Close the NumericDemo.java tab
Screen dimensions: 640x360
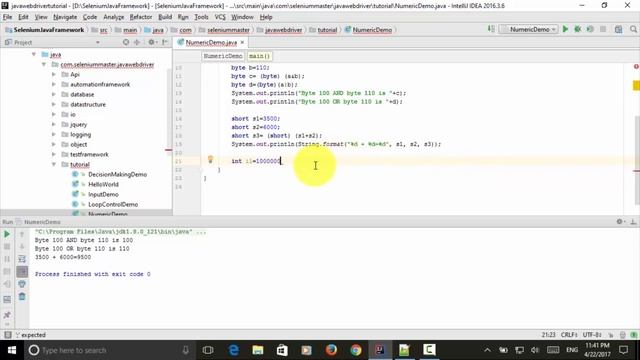[x=242, y=42]
